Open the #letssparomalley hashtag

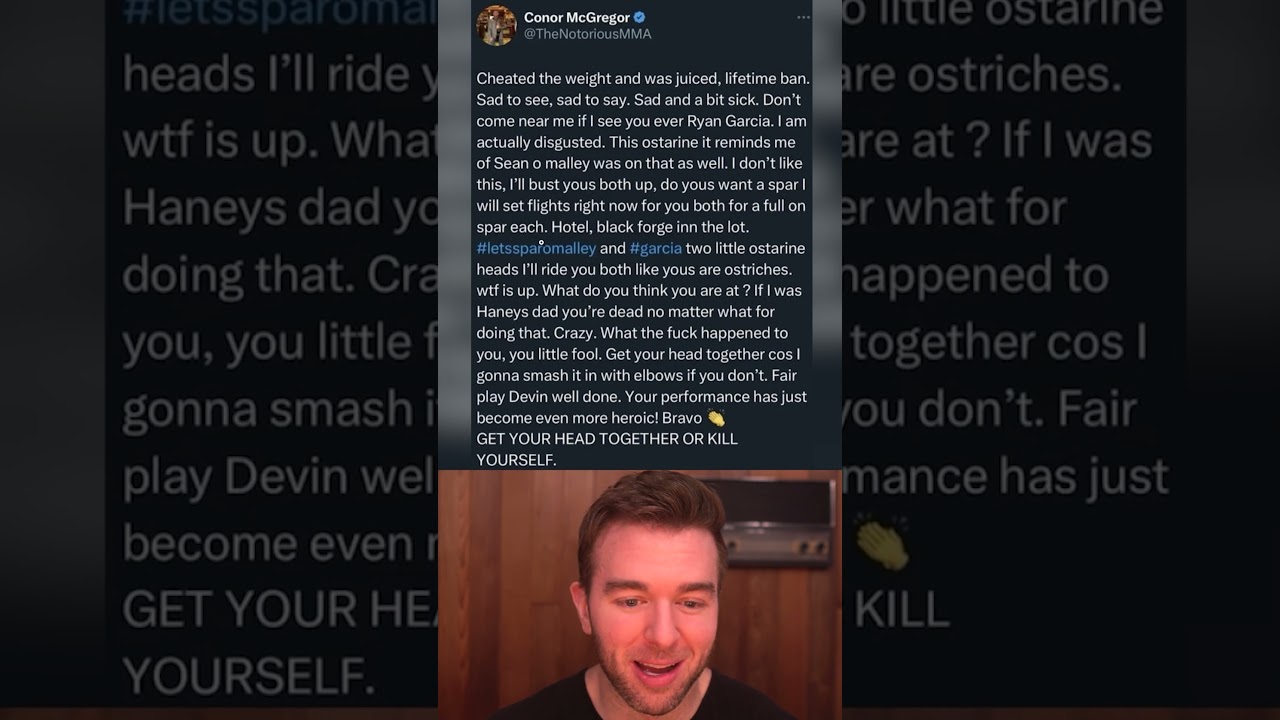(x=536, y=248)
